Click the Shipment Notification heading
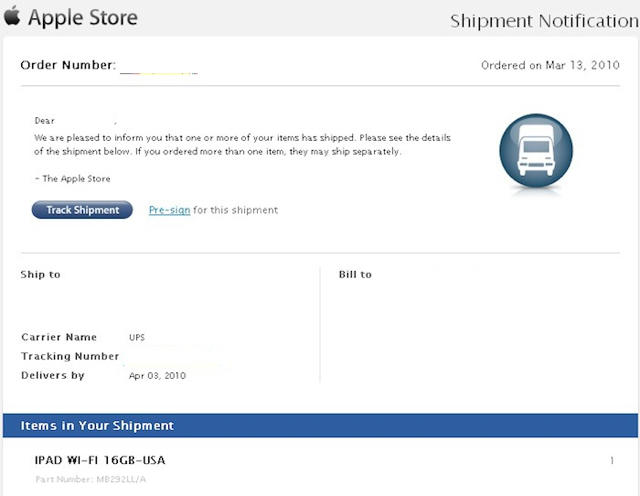 click(x=544, y=21)
